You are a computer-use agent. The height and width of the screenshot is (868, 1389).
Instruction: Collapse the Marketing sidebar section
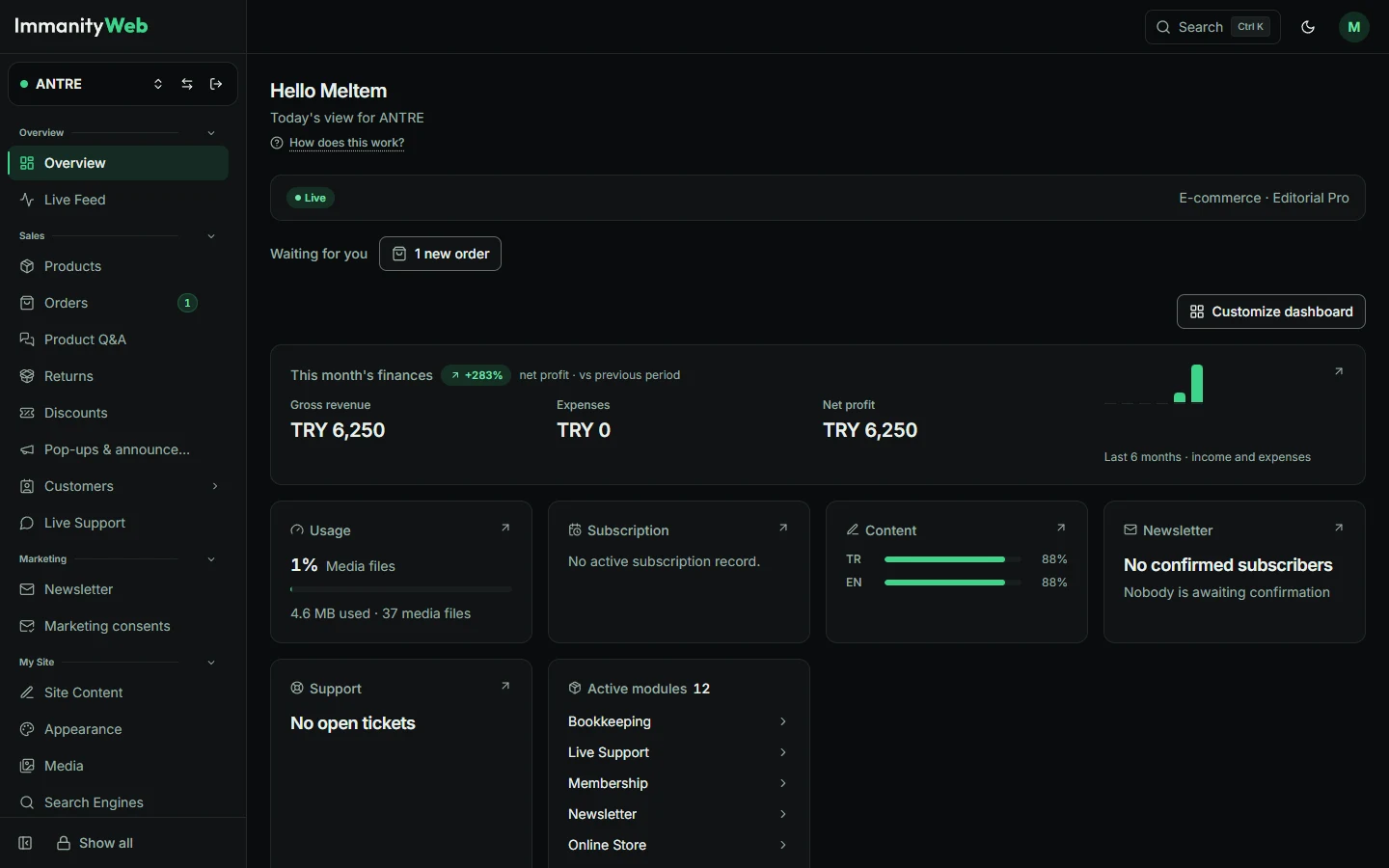click(x=211, y=559)
